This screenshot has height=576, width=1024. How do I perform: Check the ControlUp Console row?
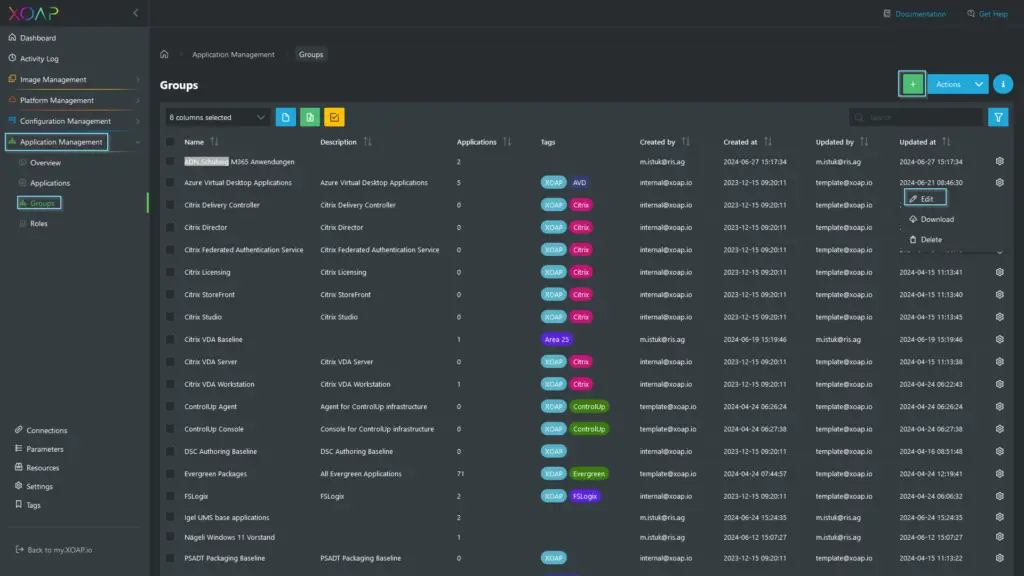click(170, 429)
